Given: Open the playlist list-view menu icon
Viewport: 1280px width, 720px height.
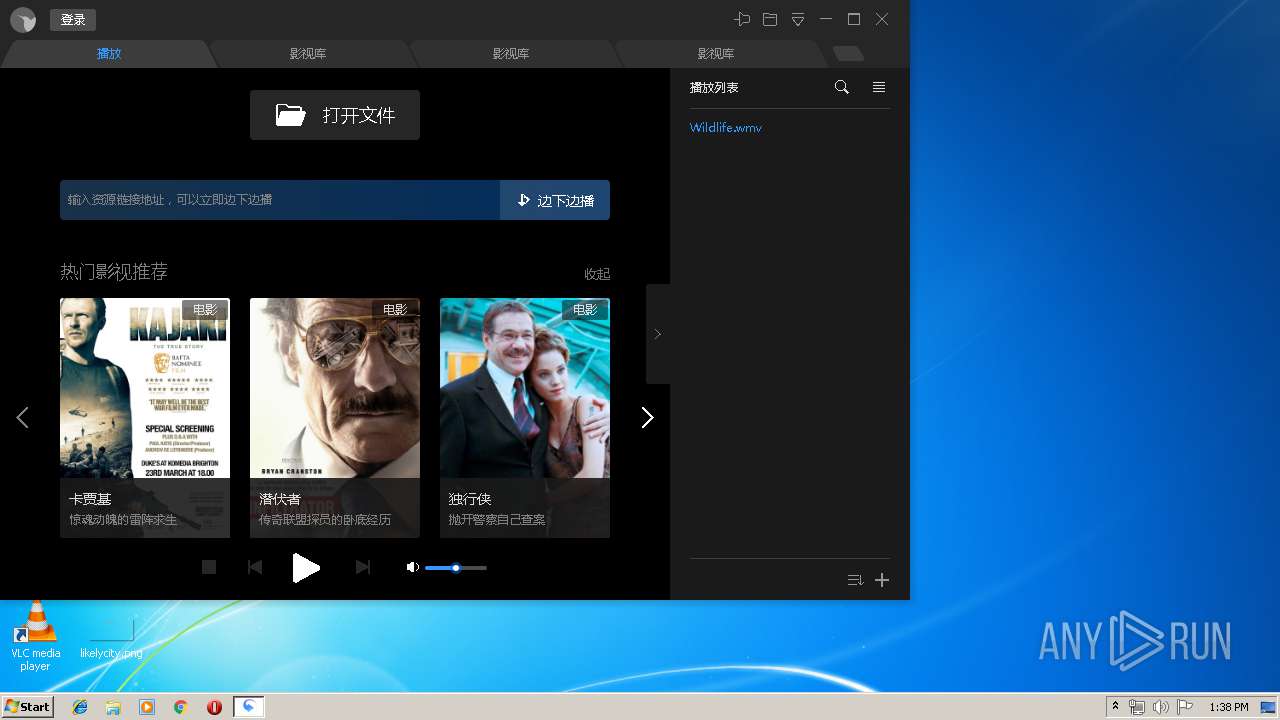Looking at the screenshot, I should point(879,87).
